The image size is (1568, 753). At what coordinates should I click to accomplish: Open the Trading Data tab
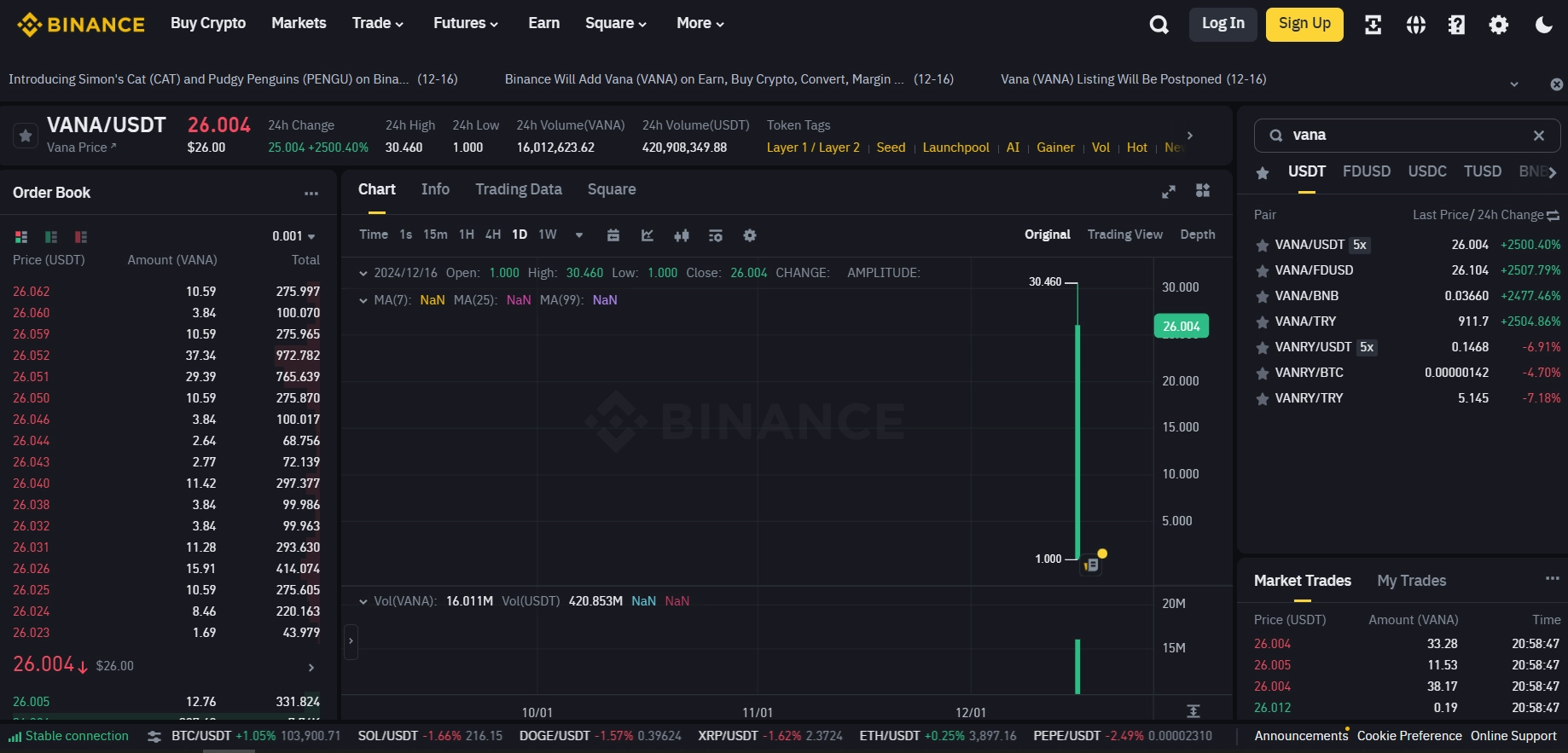[x=519, y=189]
